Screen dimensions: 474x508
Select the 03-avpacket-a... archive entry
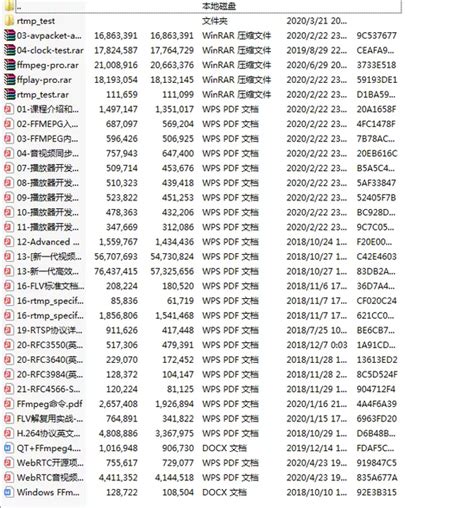tap(49, 36)
